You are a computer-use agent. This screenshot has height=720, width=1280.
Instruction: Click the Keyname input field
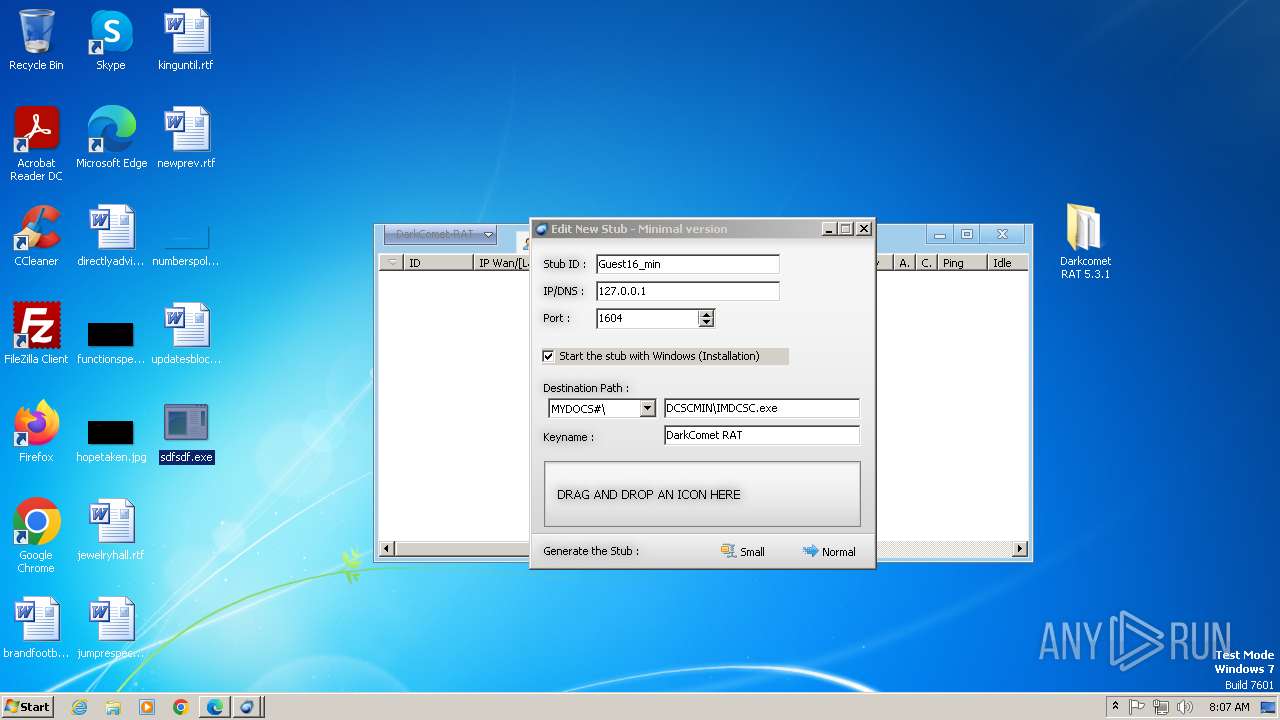(761, 435)
